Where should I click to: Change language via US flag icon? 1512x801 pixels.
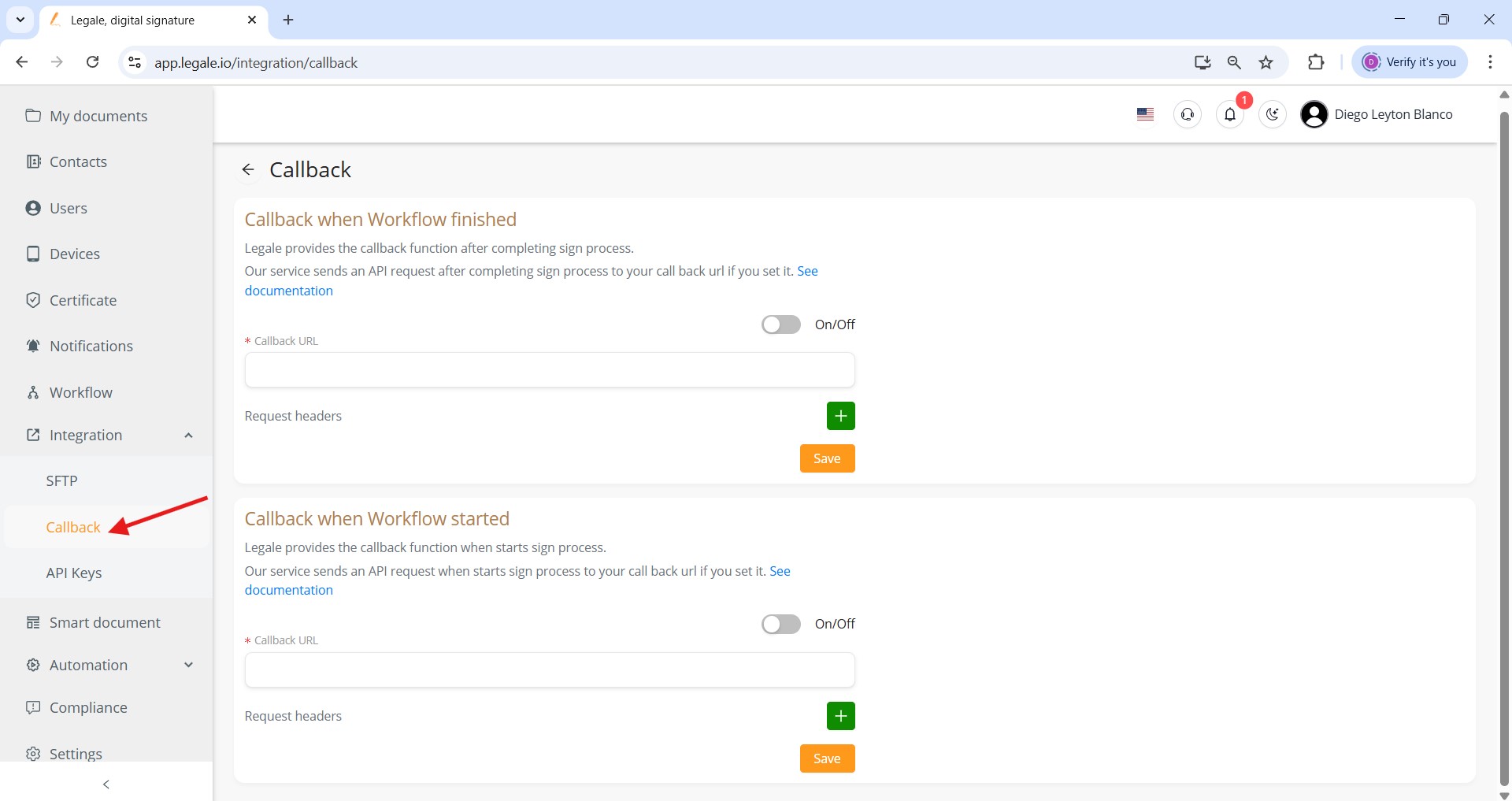pyautogui.click(x=1146, y=114)
